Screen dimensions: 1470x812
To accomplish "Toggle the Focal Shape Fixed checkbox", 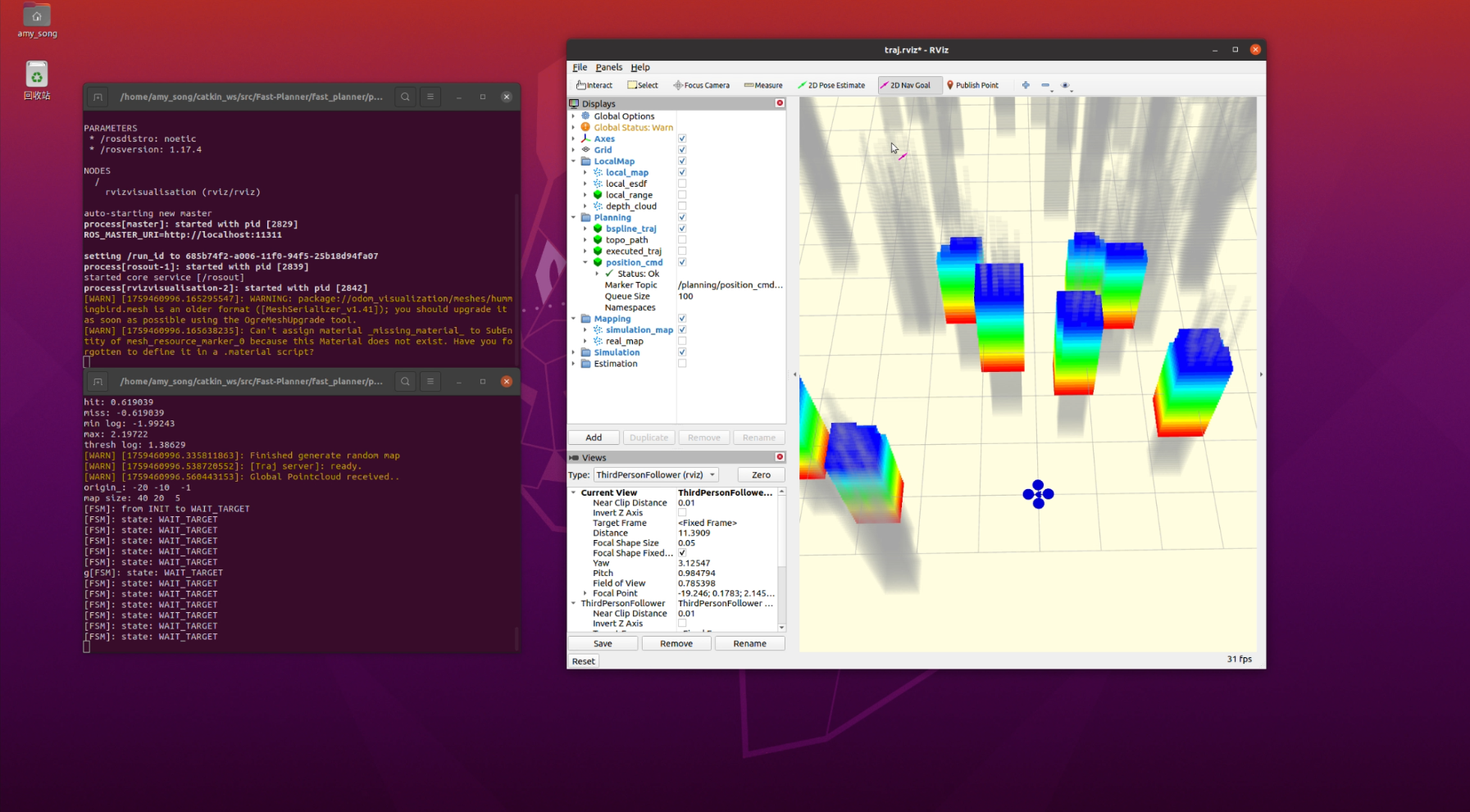I will point(682,553).
